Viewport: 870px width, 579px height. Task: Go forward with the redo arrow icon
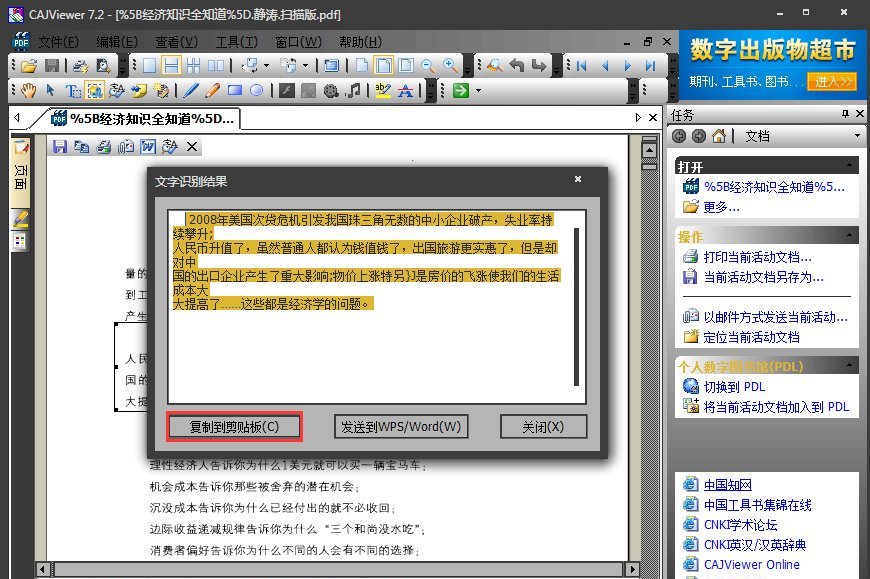click(x=539, y=66)
